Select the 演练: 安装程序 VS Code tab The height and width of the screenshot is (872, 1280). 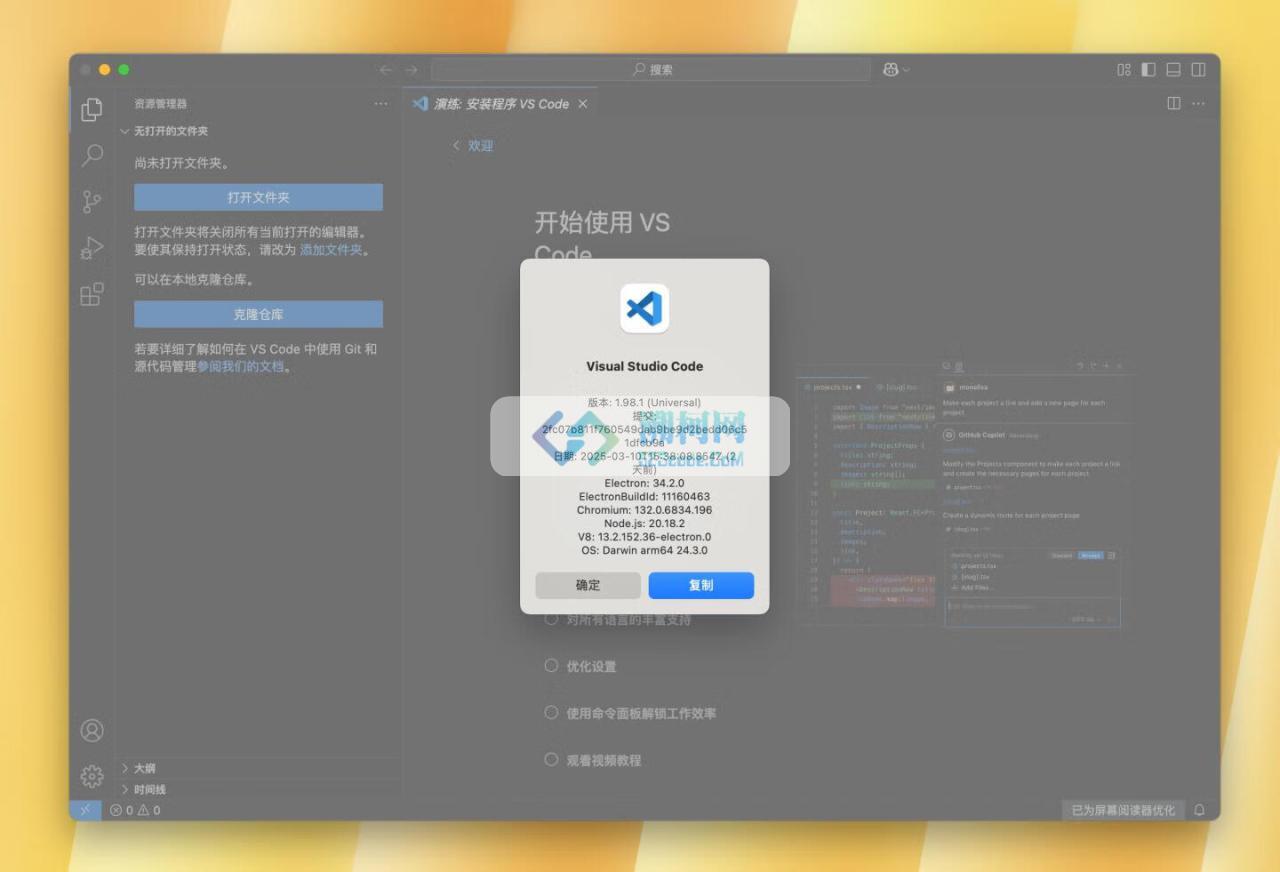(x=501, y=104)
